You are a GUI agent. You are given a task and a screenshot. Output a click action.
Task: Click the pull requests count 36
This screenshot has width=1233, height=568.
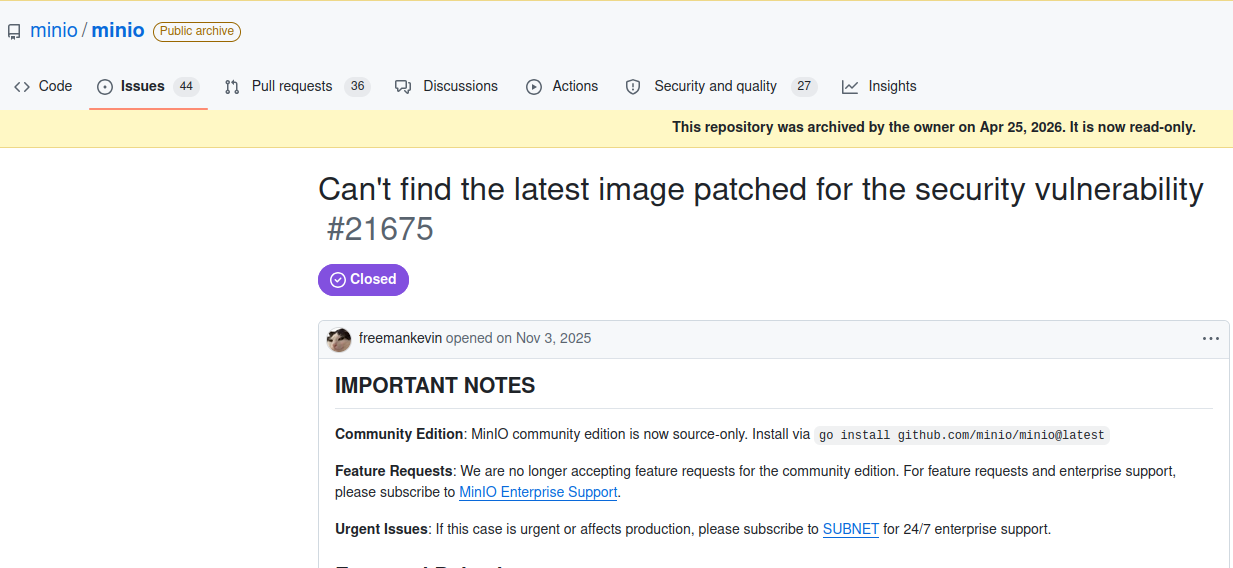pos(357,87)
